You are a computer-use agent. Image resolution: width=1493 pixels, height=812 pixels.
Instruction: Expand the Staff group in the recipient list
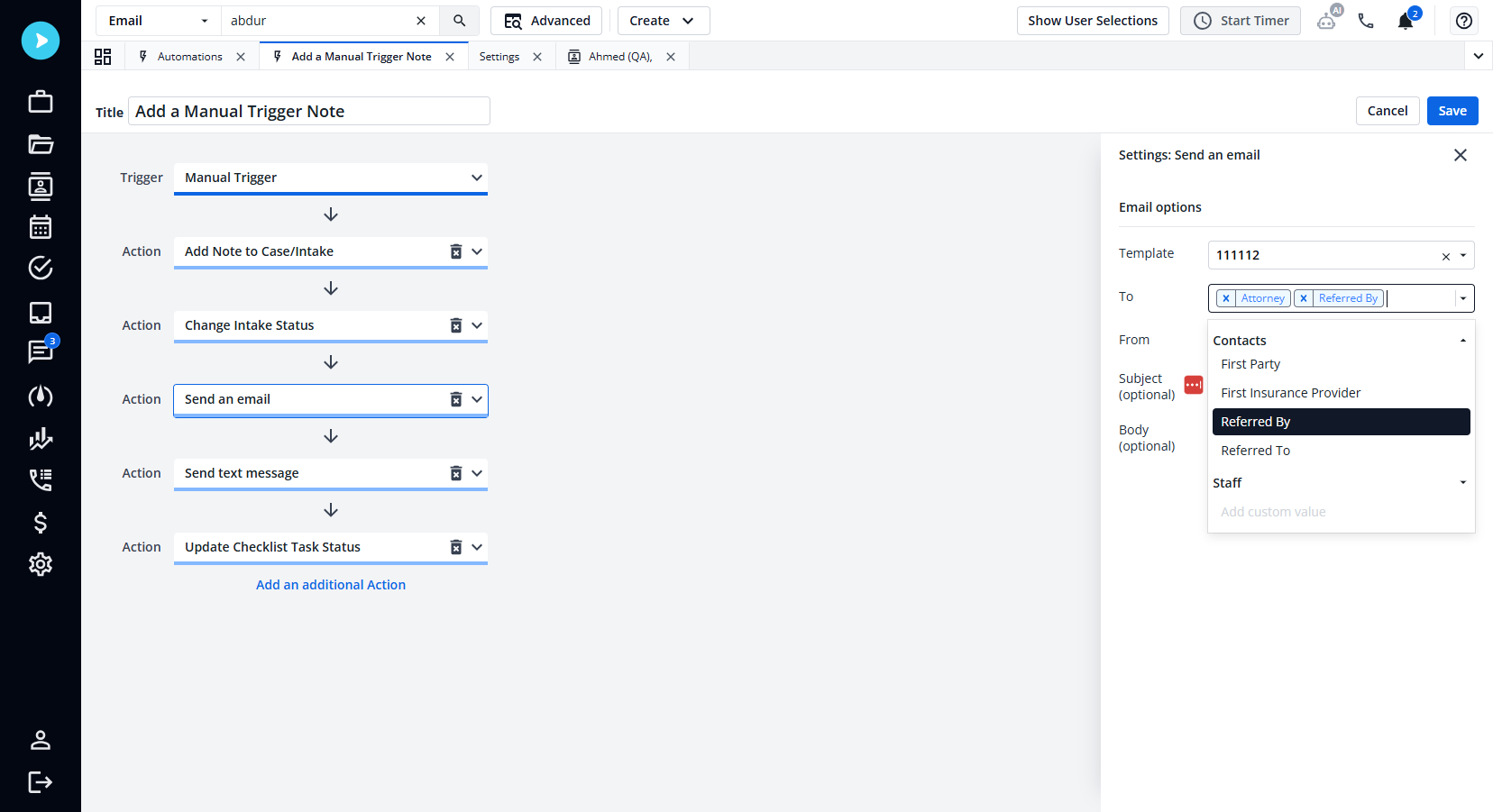(1462, 482)
